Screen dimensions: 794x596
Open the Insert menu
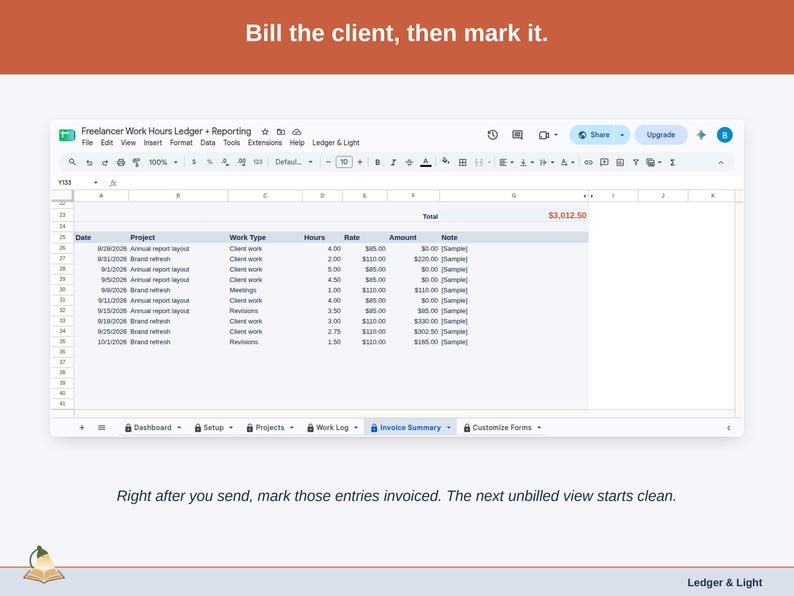point(152,143)
